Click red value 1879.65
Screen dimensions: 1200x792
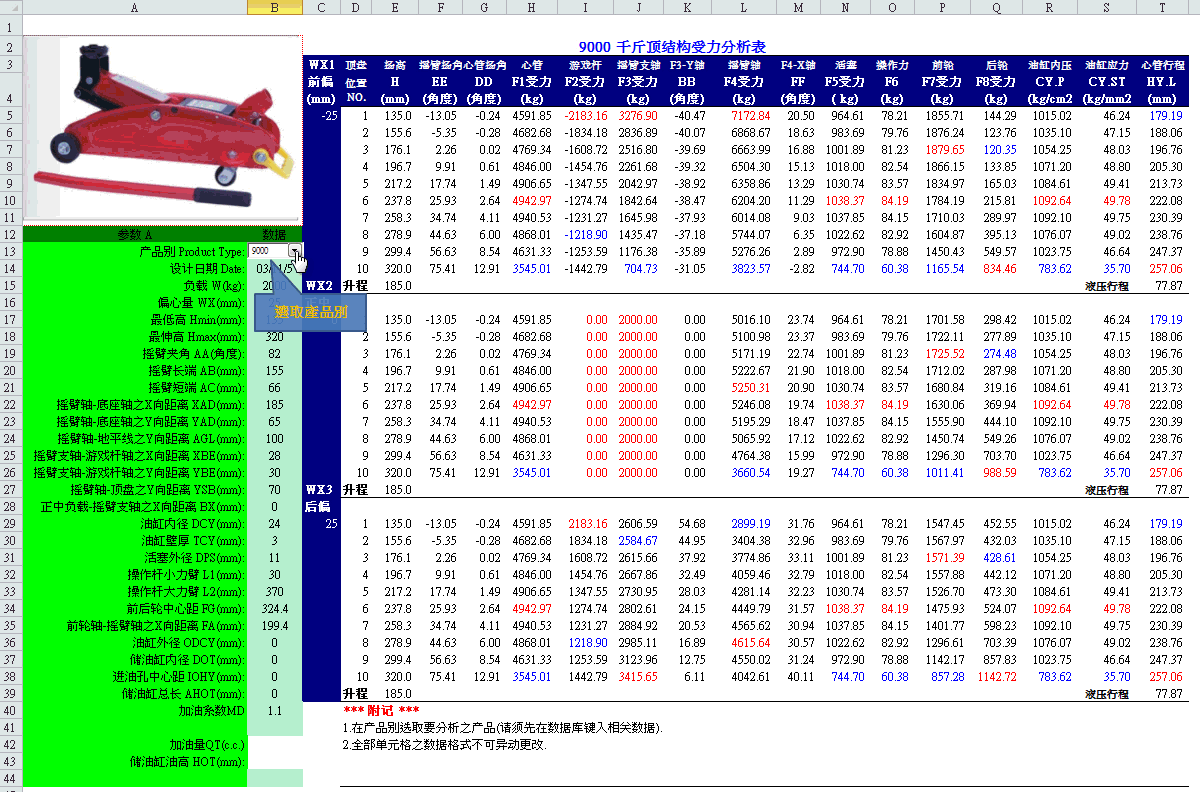point(945,149)
